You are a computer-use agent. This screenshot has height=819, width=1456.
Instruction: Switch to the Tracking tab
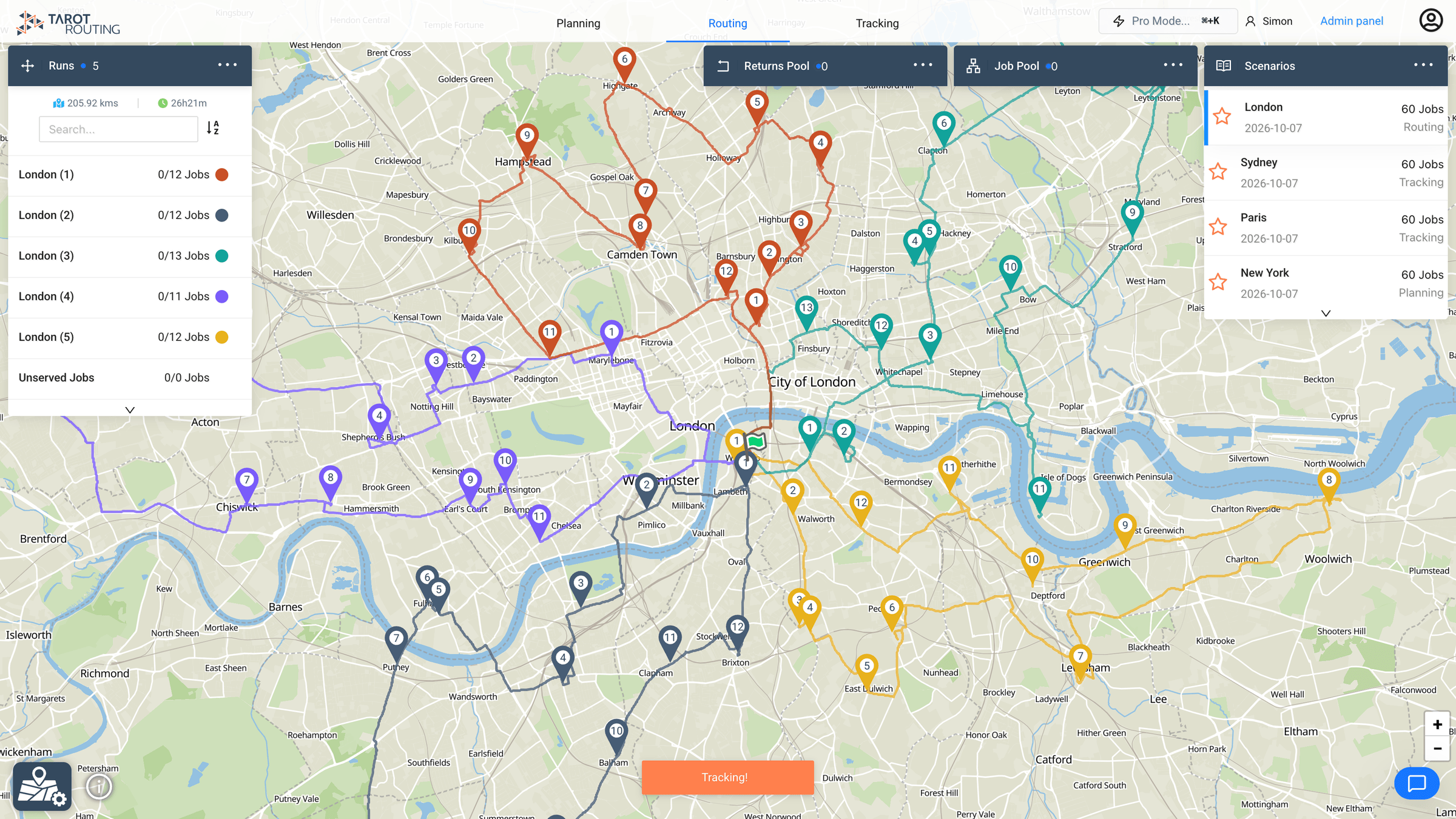pyautogui.click(x=877, y=23)
